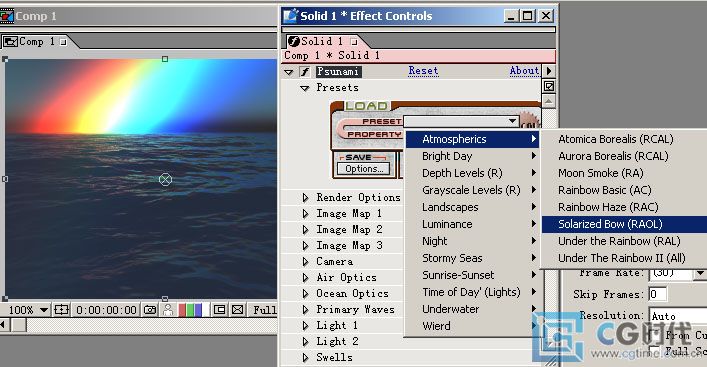707x367 pixels.
Task: Choose Rainbow Basic (AC) preset
Action: tap(624, 190)
